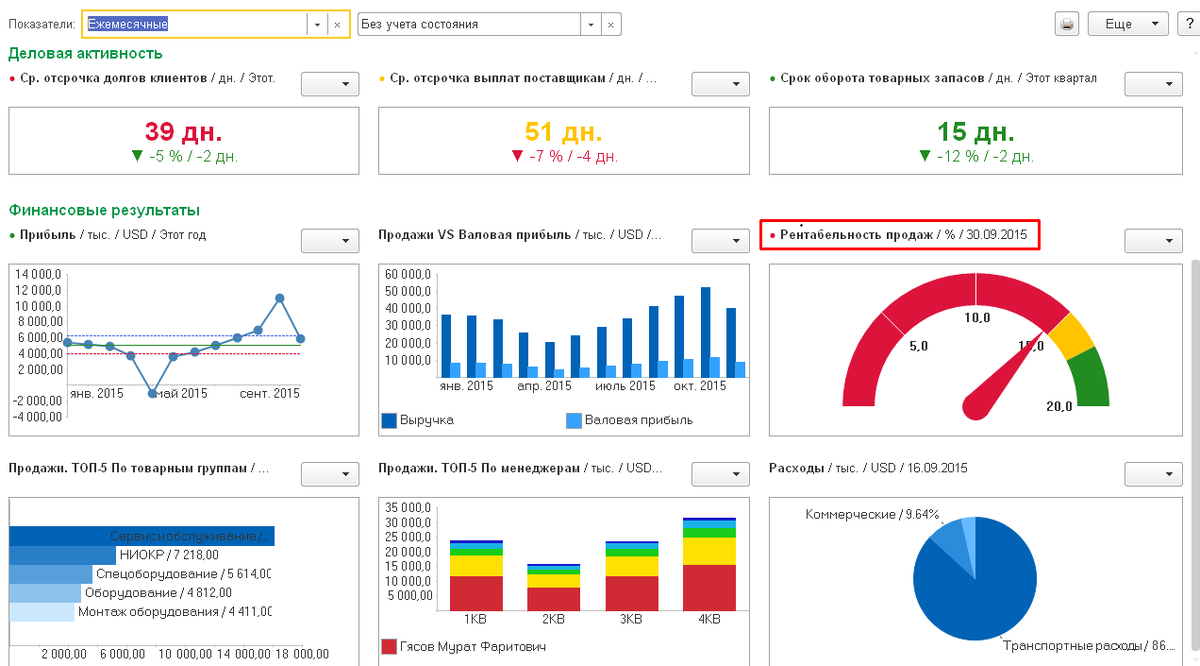Open dropdown for Прибыль chart
The height and width of the screenshot is (666, 1200).
click(330, 240)
